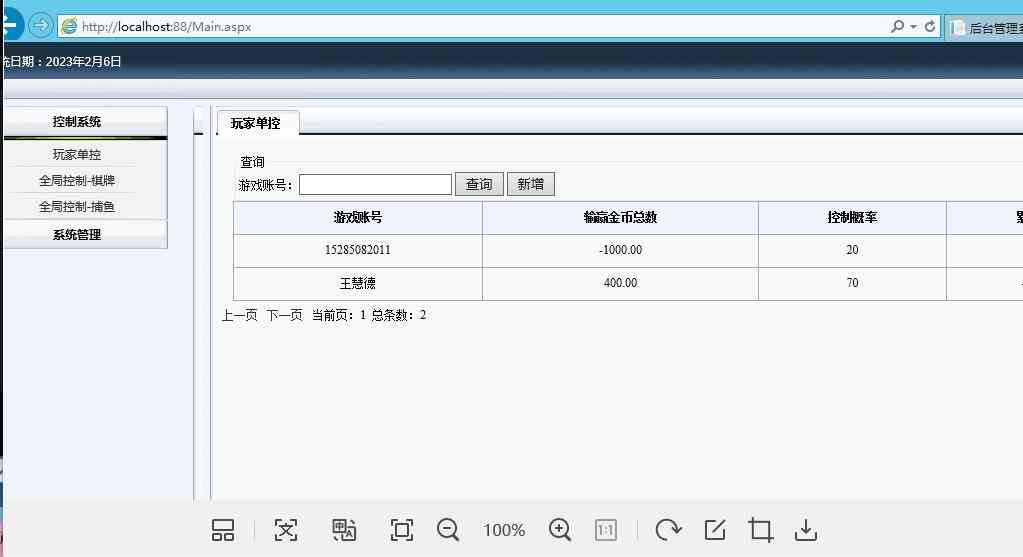Open the edit/annotate image tool

pyautogui.click(x=715, y=530)
